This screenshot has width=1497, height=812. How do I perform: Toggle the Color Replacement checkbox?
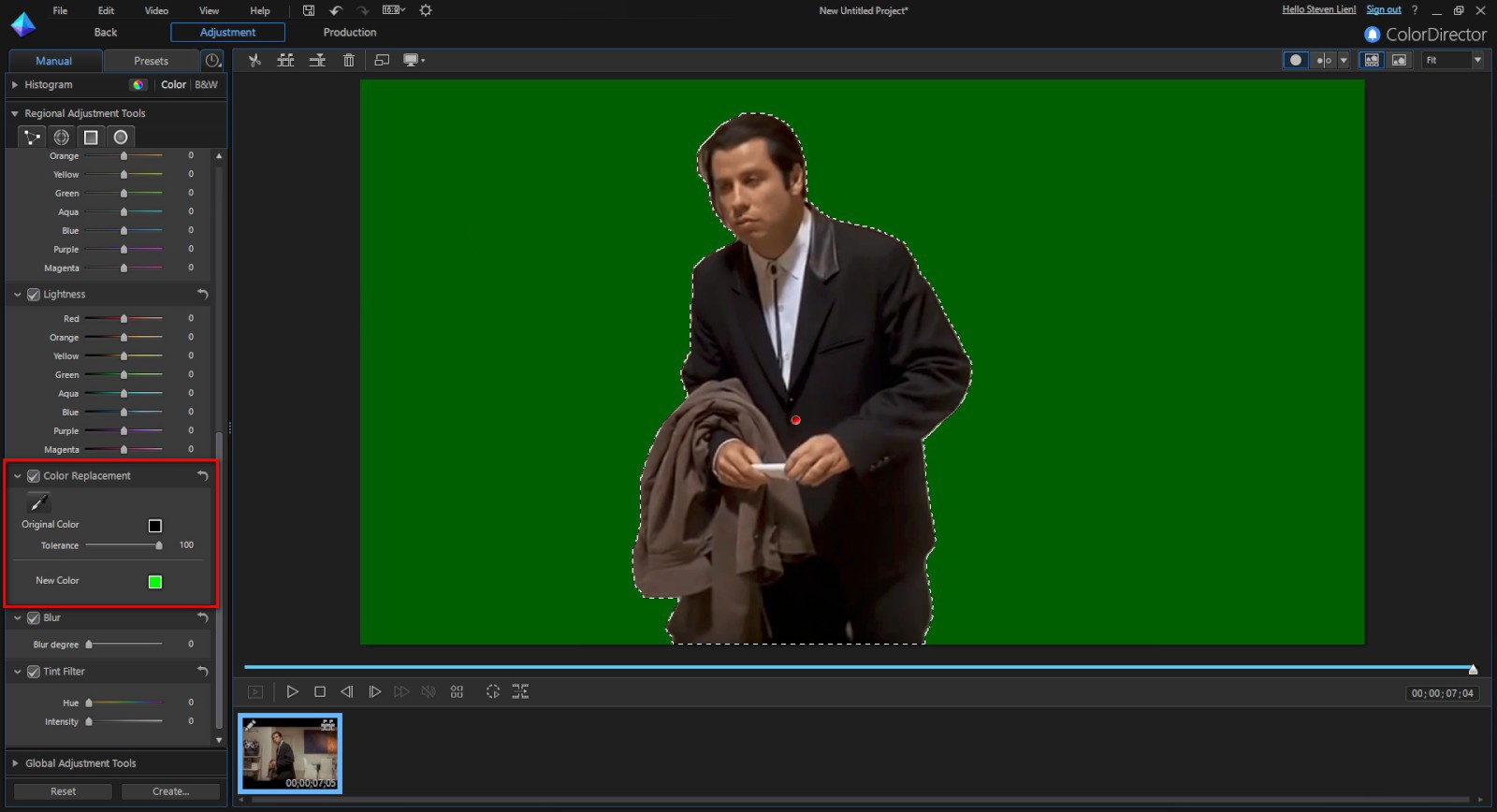click(34, 475)
